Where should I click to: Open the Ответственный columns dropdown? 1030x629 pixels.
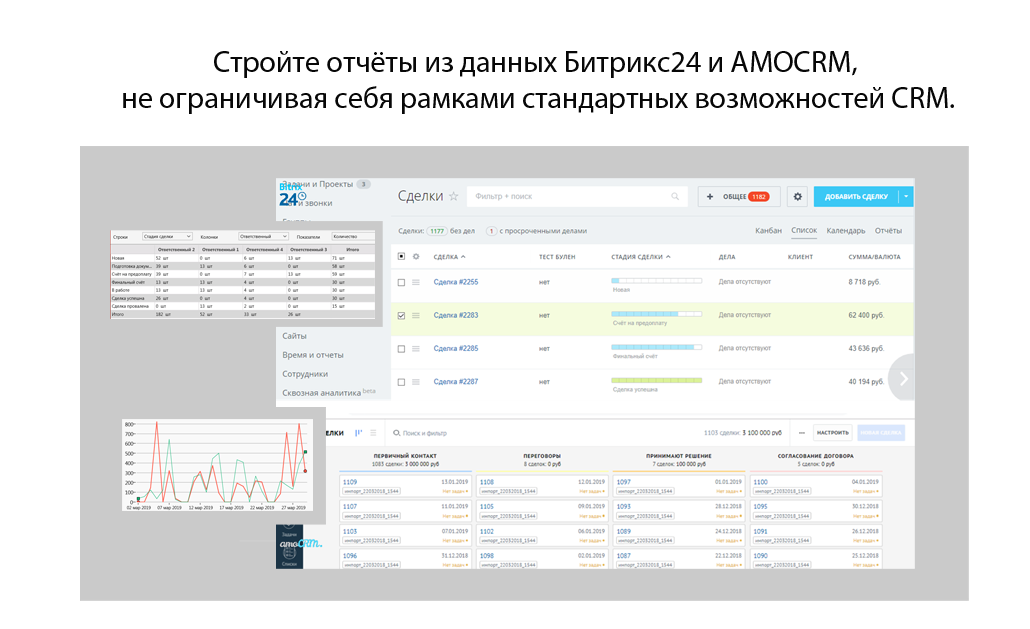263,236
